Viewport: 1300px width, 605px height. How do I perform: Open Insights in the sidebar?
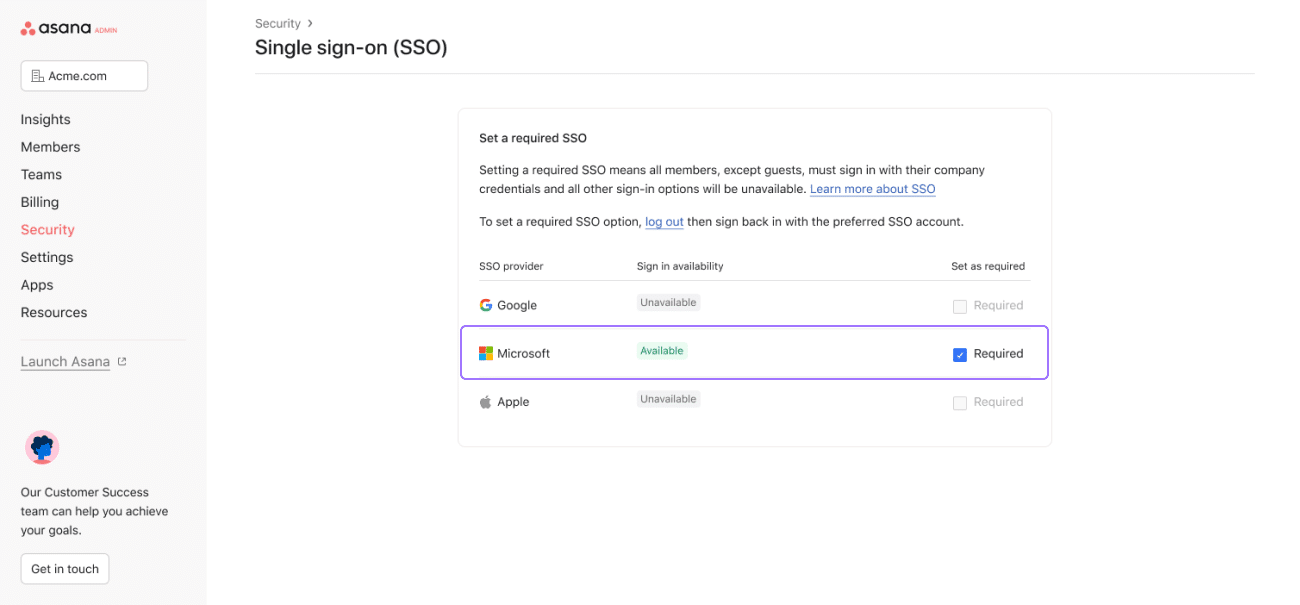46,119
